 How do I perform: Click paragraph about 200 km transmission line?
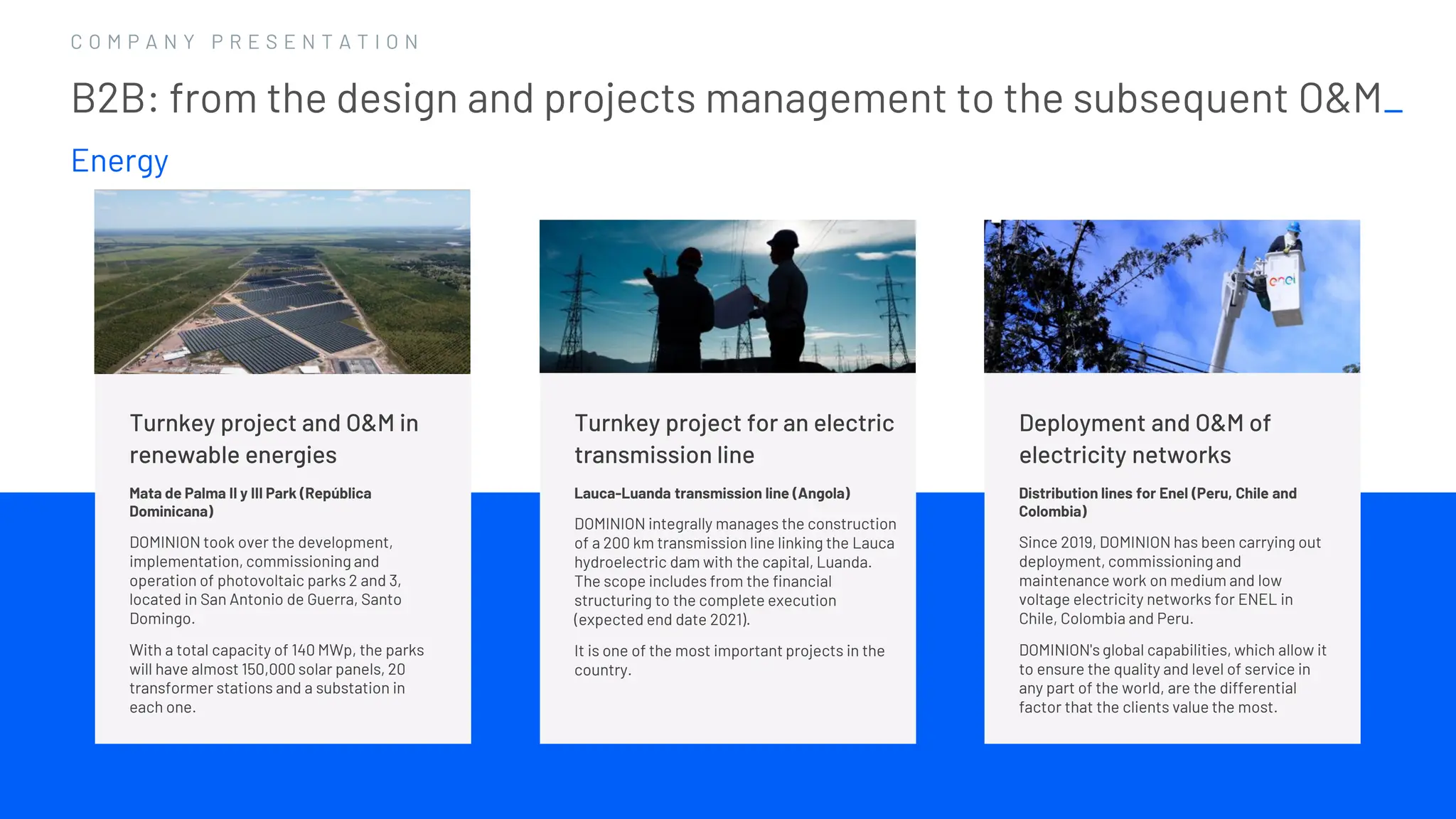coord(735,572)
